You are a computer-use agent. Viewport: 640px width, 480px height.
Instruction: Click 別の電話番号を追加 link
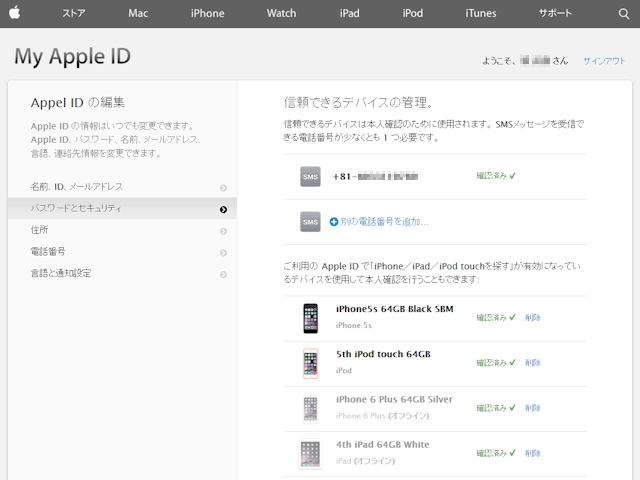coord(384,222)
